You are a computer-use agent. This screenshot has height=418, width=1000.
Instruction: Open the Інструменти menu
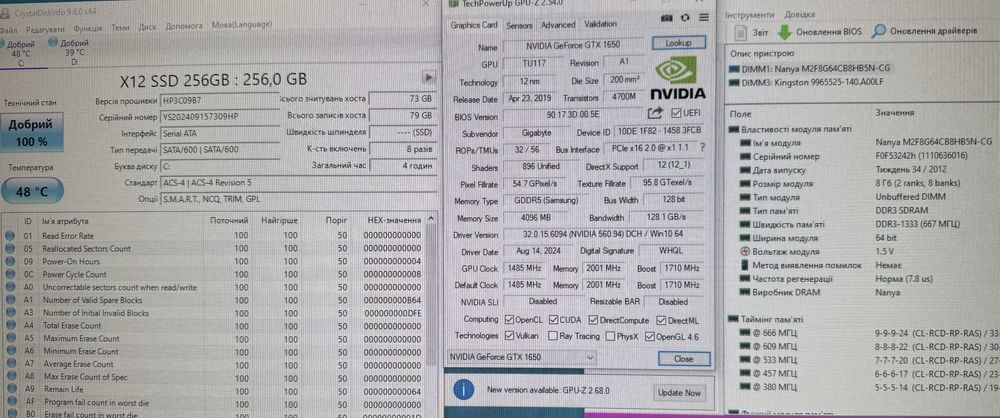click(x=749, y=15)
